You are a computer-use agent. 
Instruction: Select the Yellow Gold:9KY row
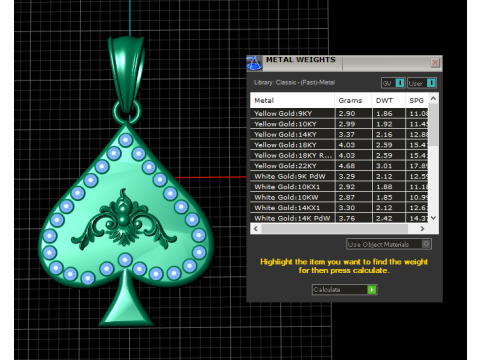coord(339,113)
